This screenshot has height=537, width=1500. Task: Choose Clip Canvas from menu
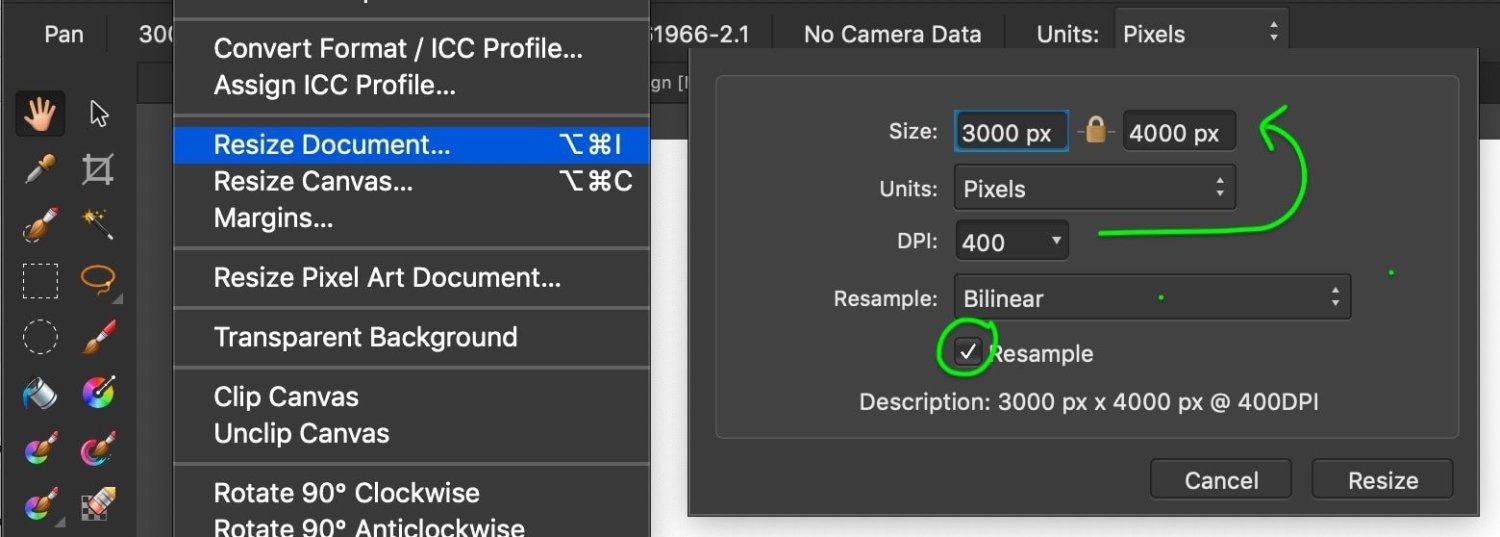411,397
